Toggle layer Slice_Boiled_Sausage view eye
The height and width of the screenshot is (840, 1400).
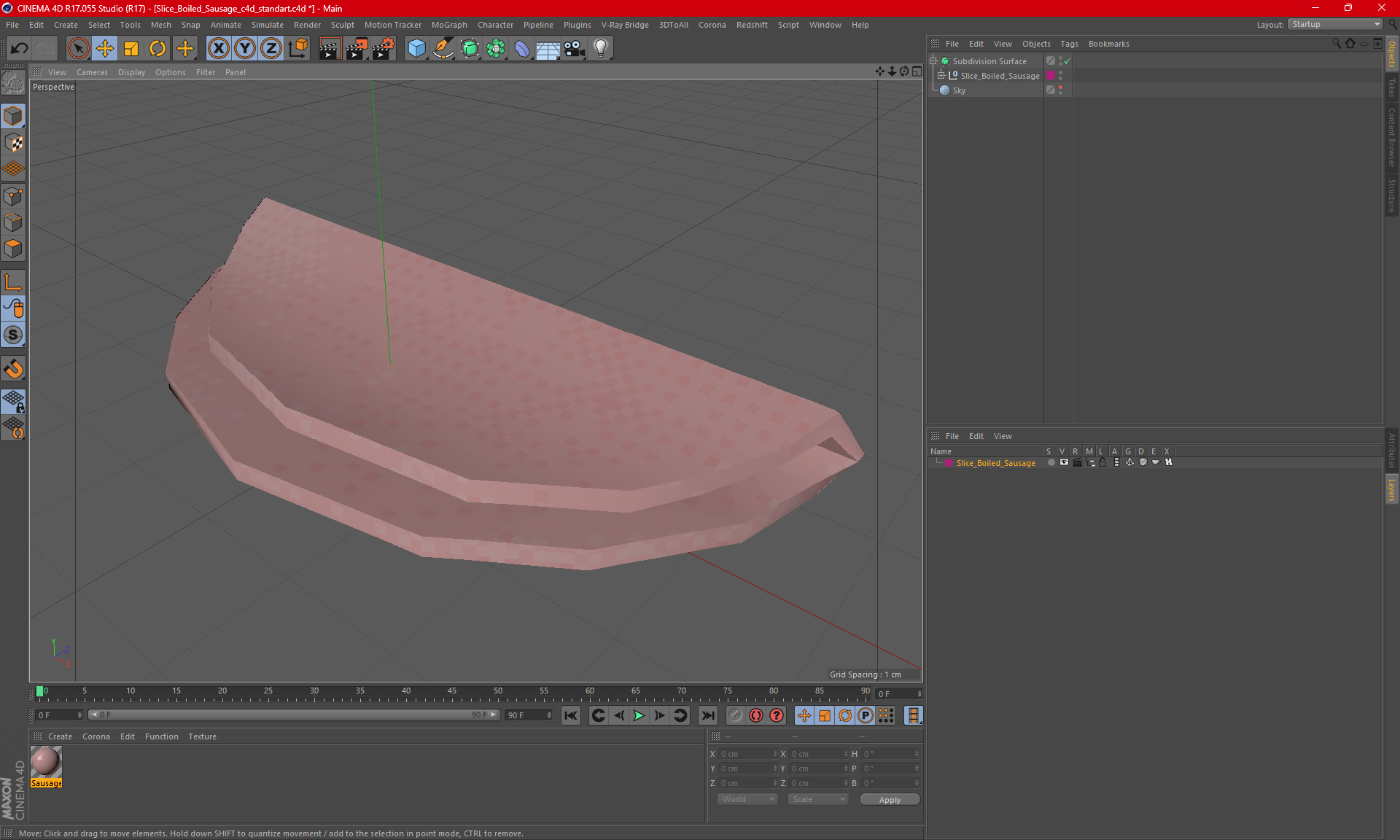tap(1064, 462)
